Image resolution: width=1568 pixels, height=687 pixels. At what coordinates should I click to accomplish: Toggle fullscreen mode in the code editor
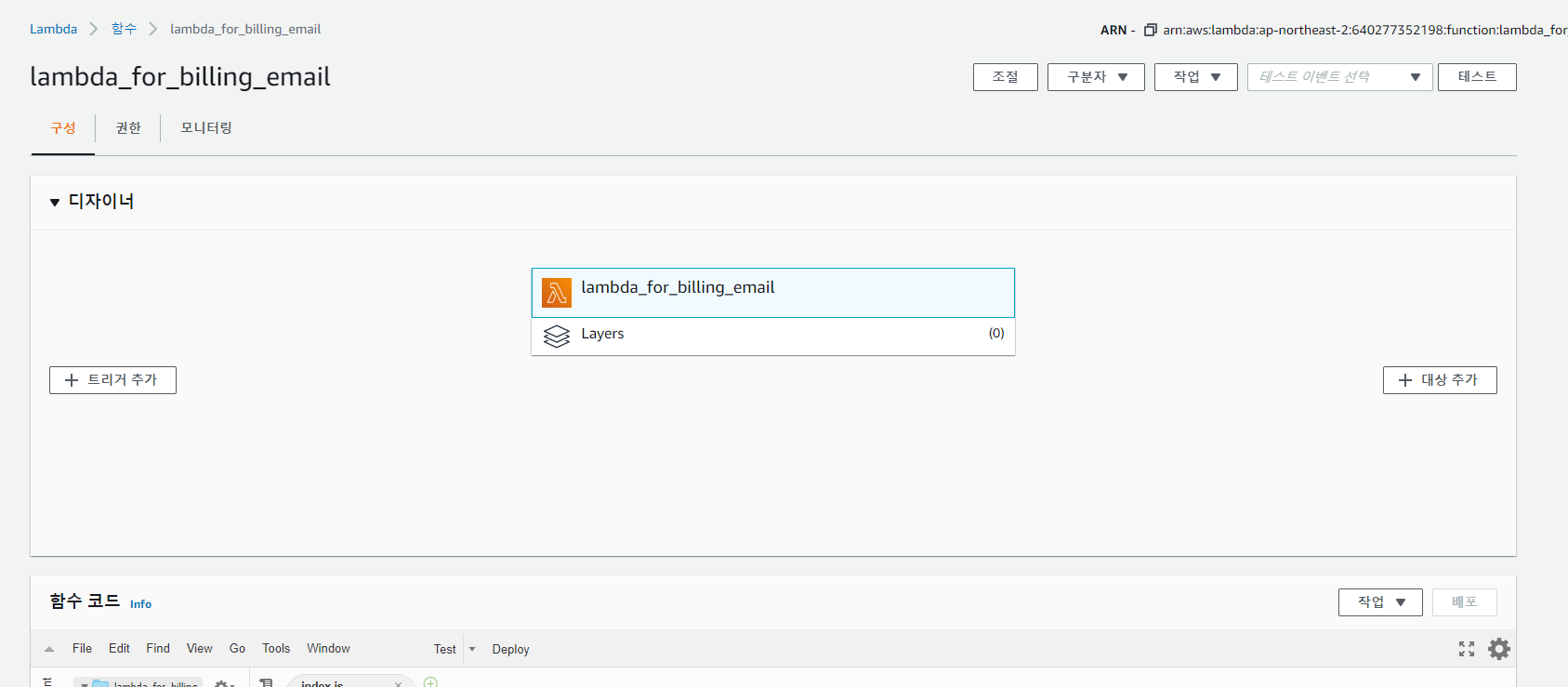coord(1467,649)
